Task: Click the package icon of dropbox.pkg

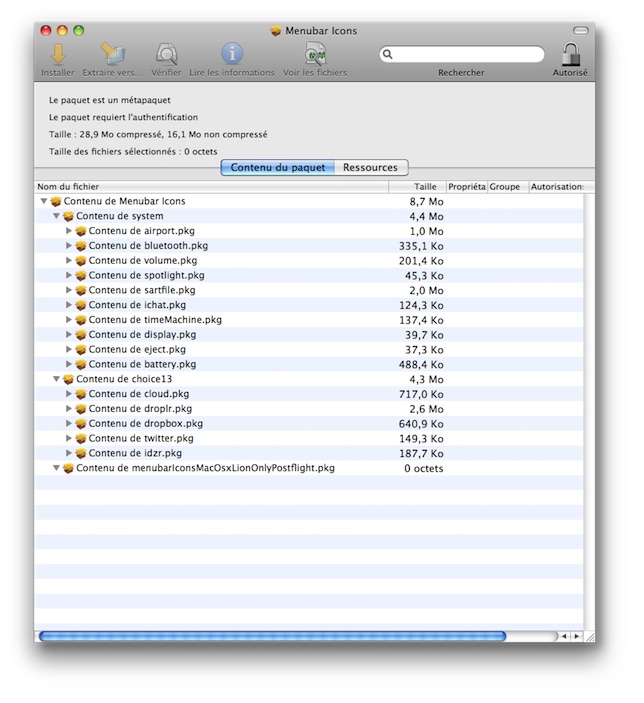Action: point(81,424)
